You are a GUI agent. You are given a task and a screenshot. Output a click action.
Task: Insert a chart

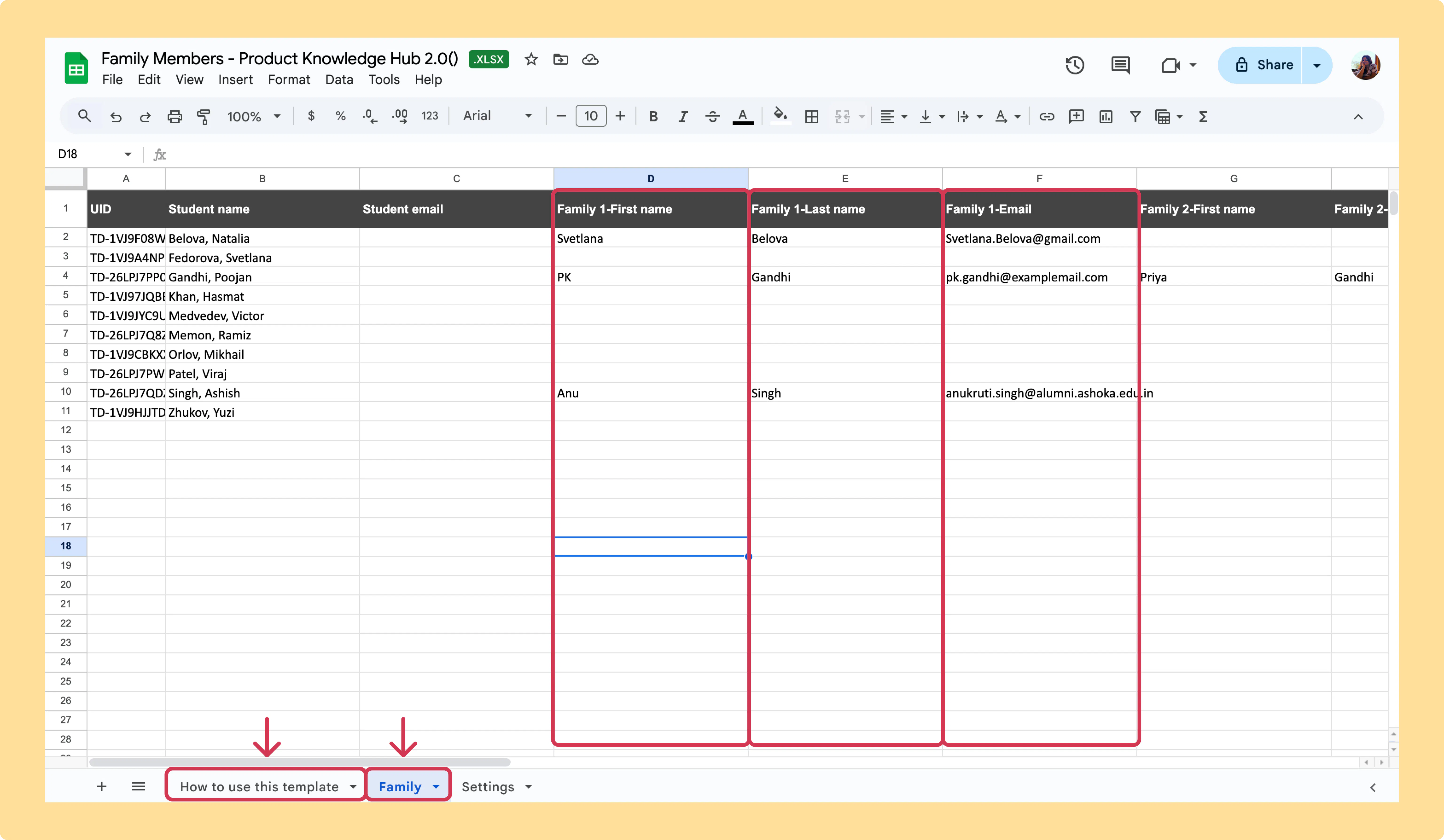(x=1106, y=117)
